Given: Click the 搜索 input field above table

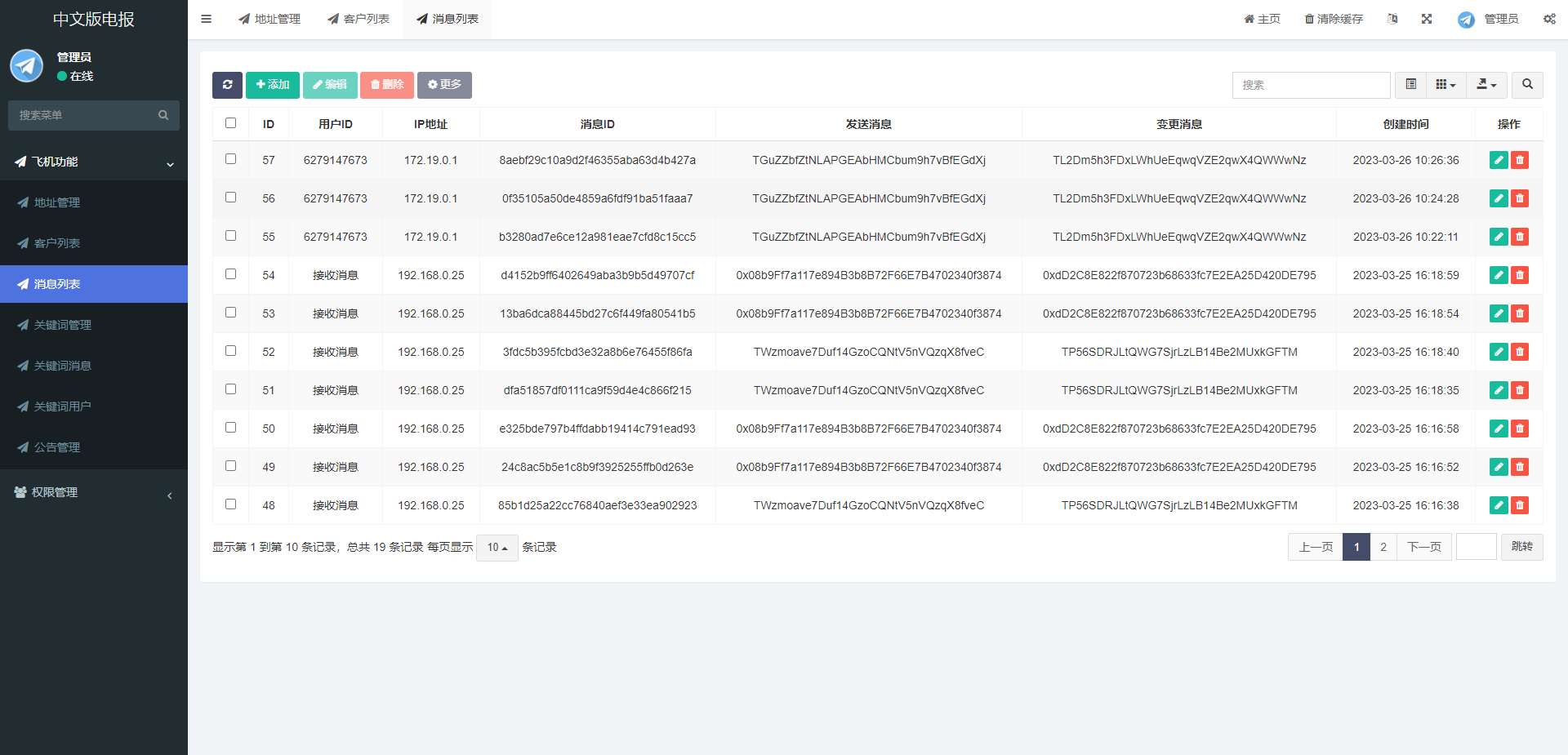Looking at the screenshot, I should coord(1311,85).
